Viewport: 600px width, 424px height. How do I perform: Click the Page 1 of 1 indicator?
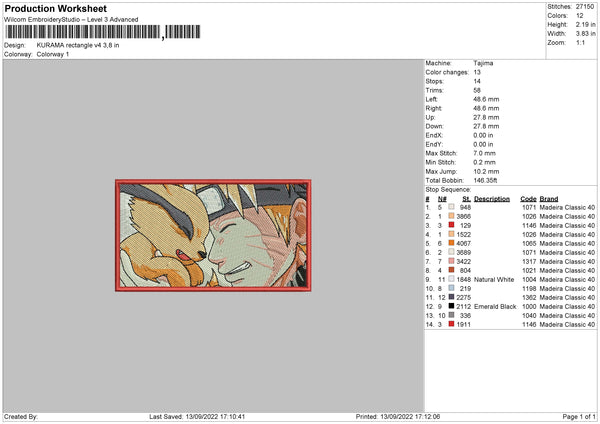(x=579, y=417)
